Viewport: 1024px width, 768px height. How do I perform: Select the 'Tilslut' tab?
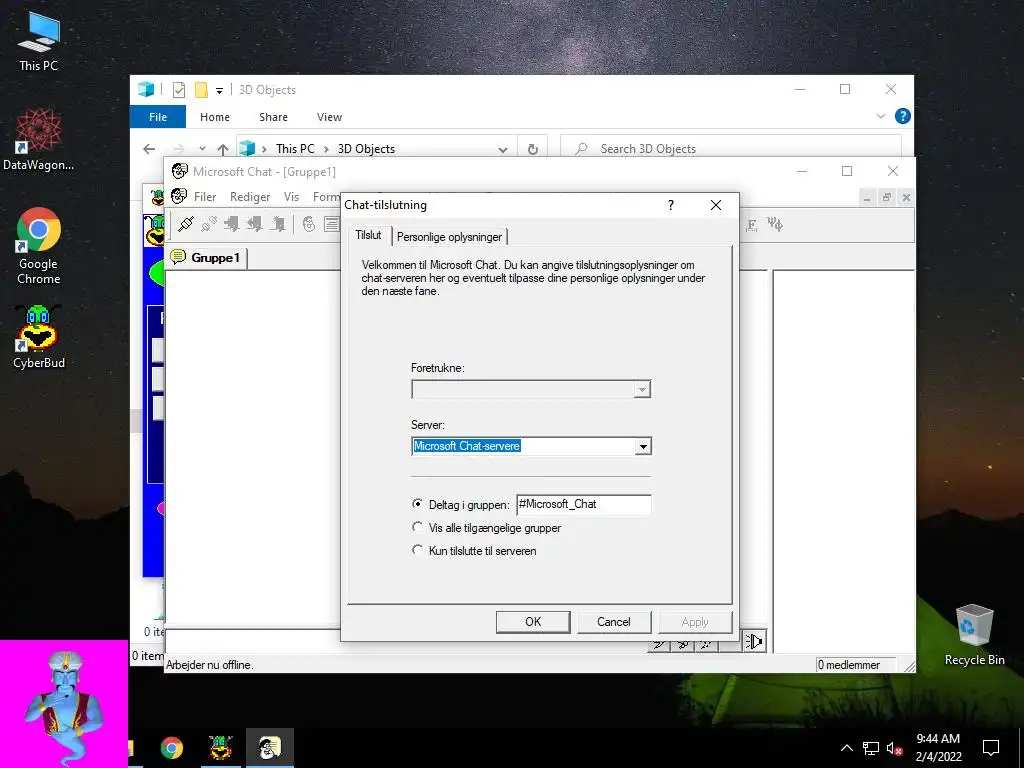(x=368, y=235)
